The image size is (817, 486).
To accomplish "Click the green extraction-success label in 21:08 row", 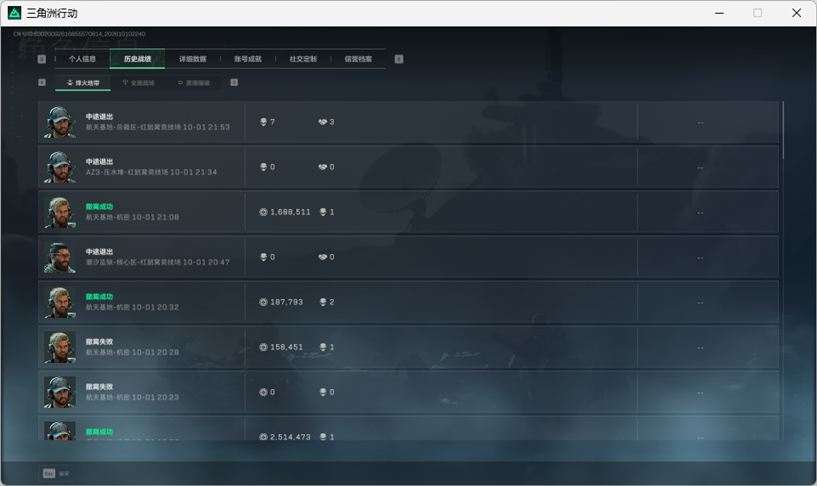I will coord(100,207).
